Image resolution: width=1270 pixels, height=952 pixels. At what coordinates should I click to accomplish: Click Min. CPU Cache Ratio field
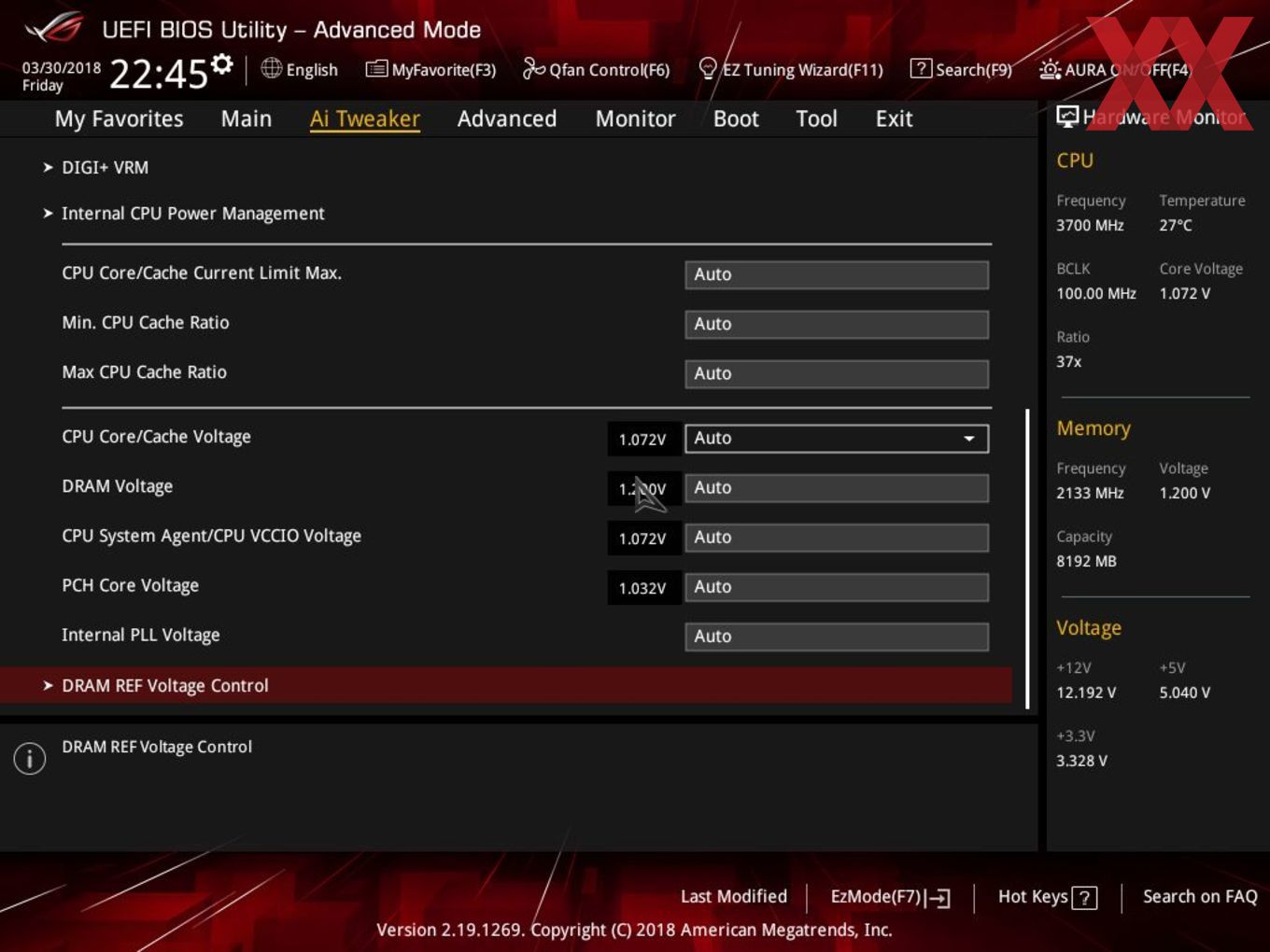pos(837,324)
